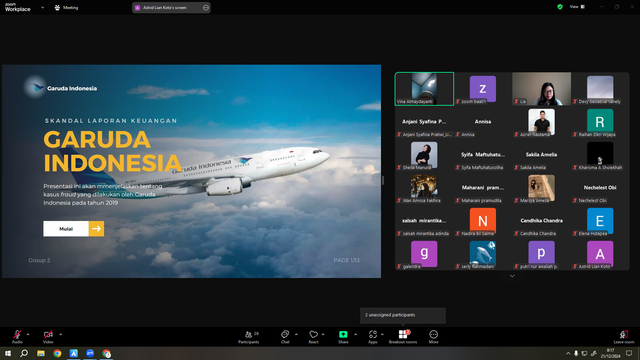This screenshot has width=640, height=360.
Task: Select galendra's participant tile
Action: tap(424, 254)
